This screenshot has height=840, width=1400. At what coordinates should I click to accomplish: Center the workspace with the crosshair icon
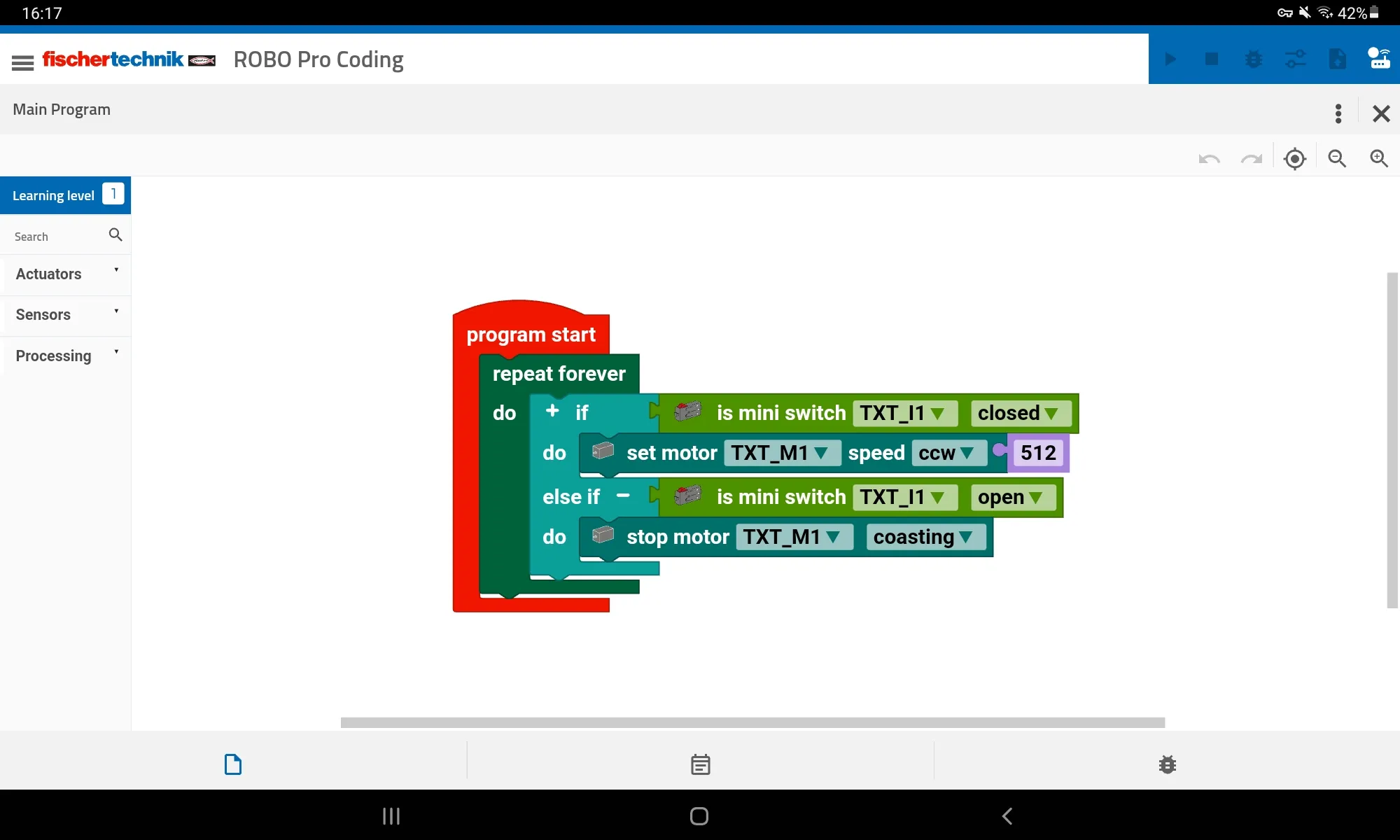tap(1294, 159)
